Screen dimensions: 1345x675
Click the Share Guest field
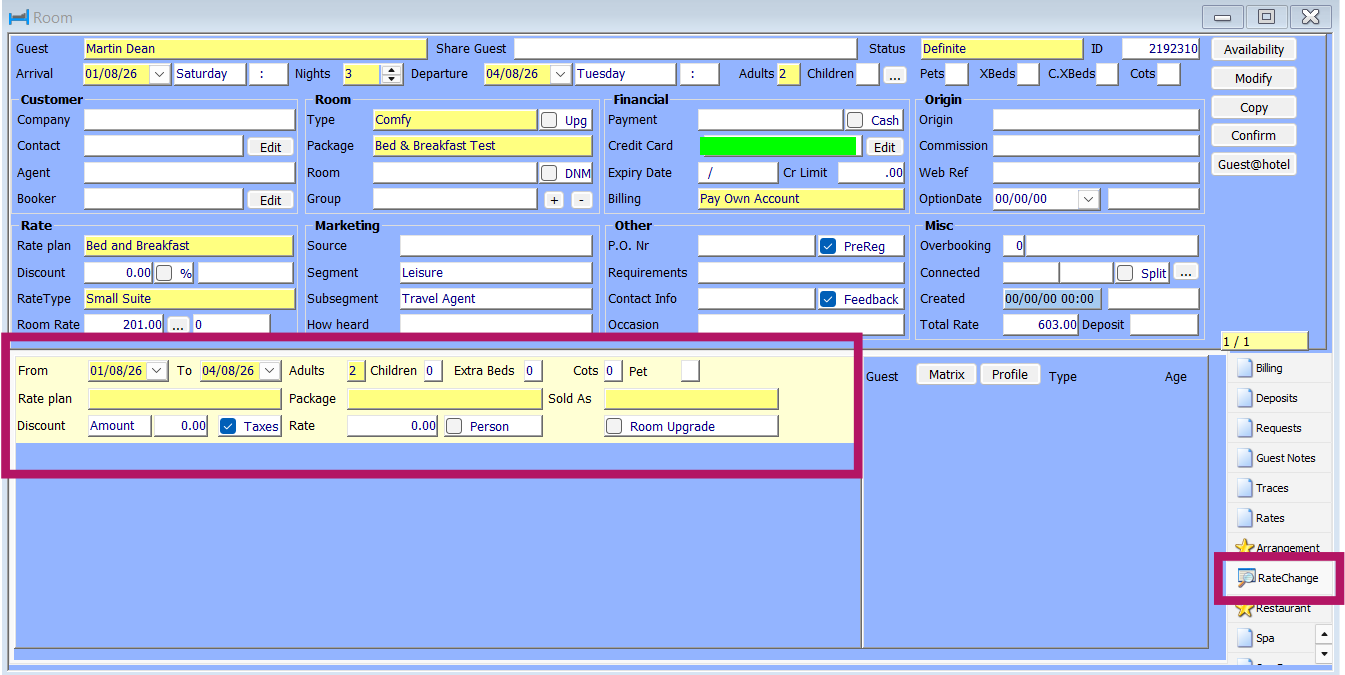[685, 48]
